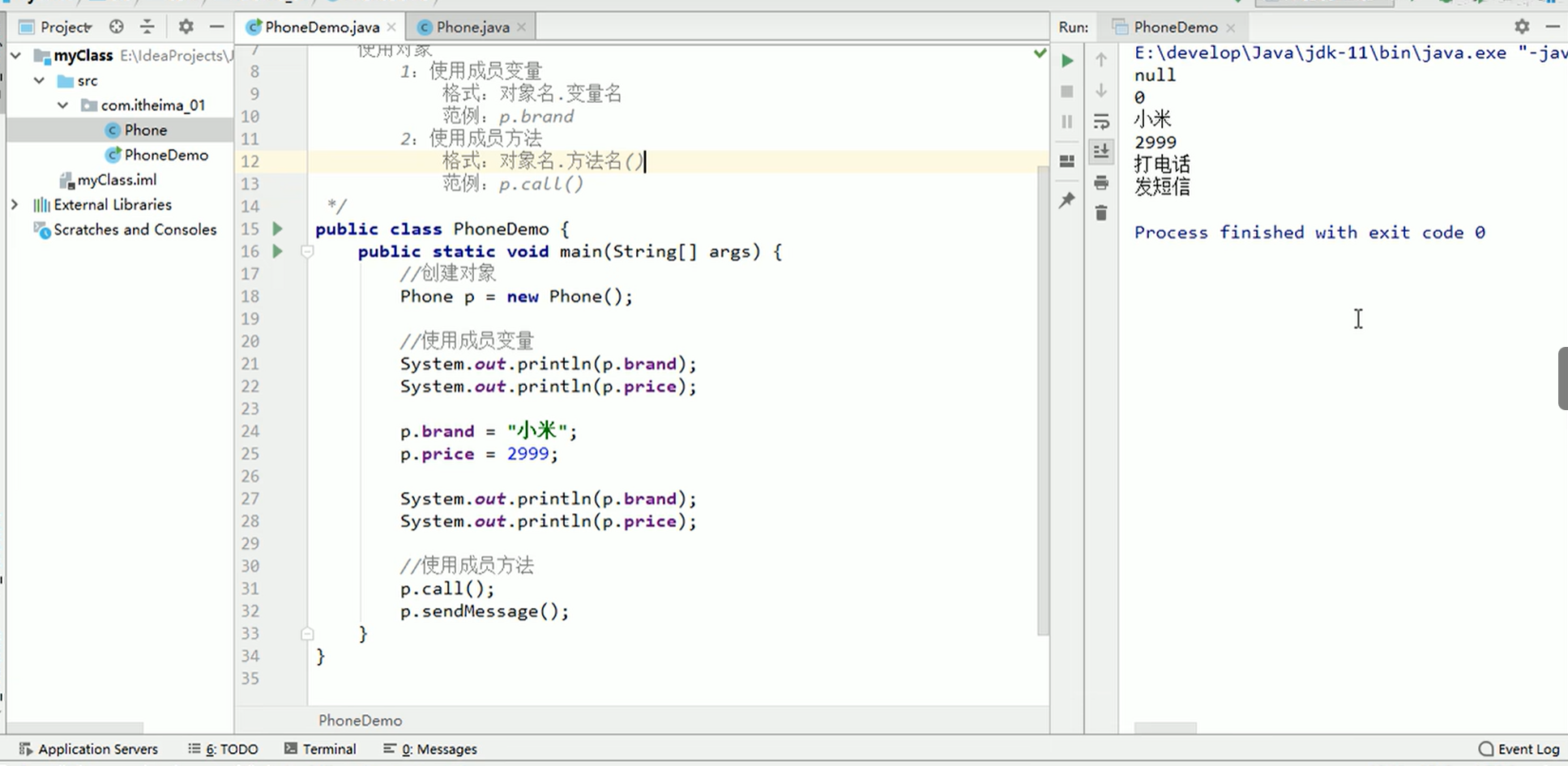The width and height of the screenshot is (1568, 766).
Task: Select Scratches and Consoles item
Action: coord(125,229)
